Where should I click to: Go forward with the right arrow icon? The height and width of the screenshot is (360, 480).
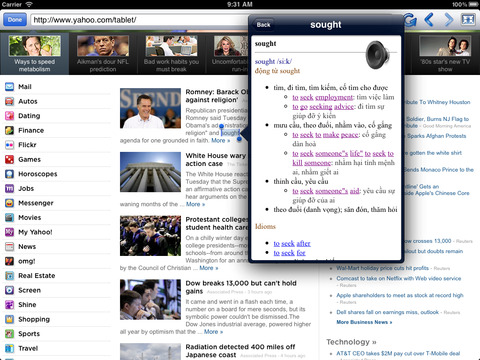(x=449, y=20)
